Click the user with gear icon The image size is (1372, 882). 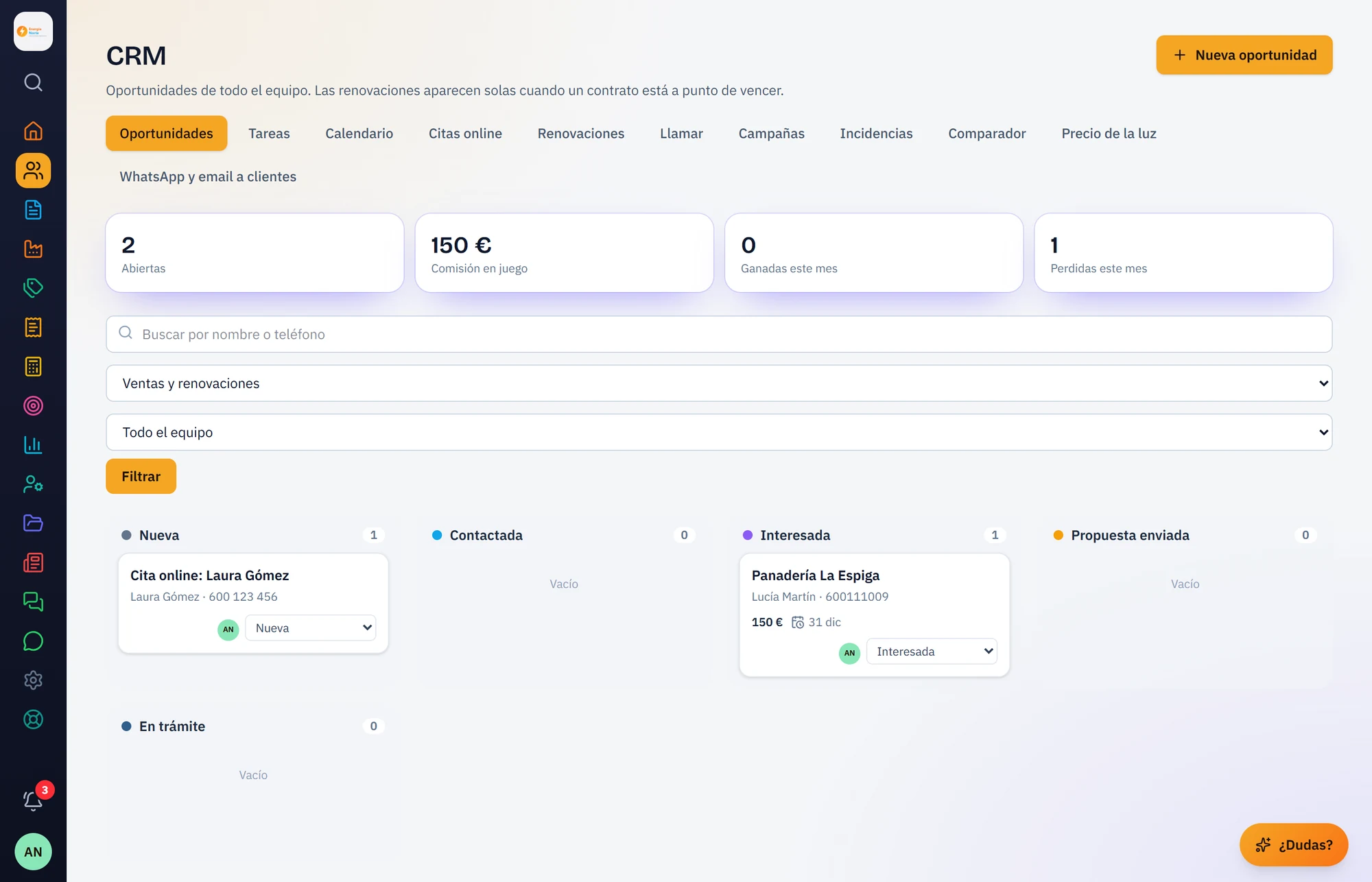(33, 484)
